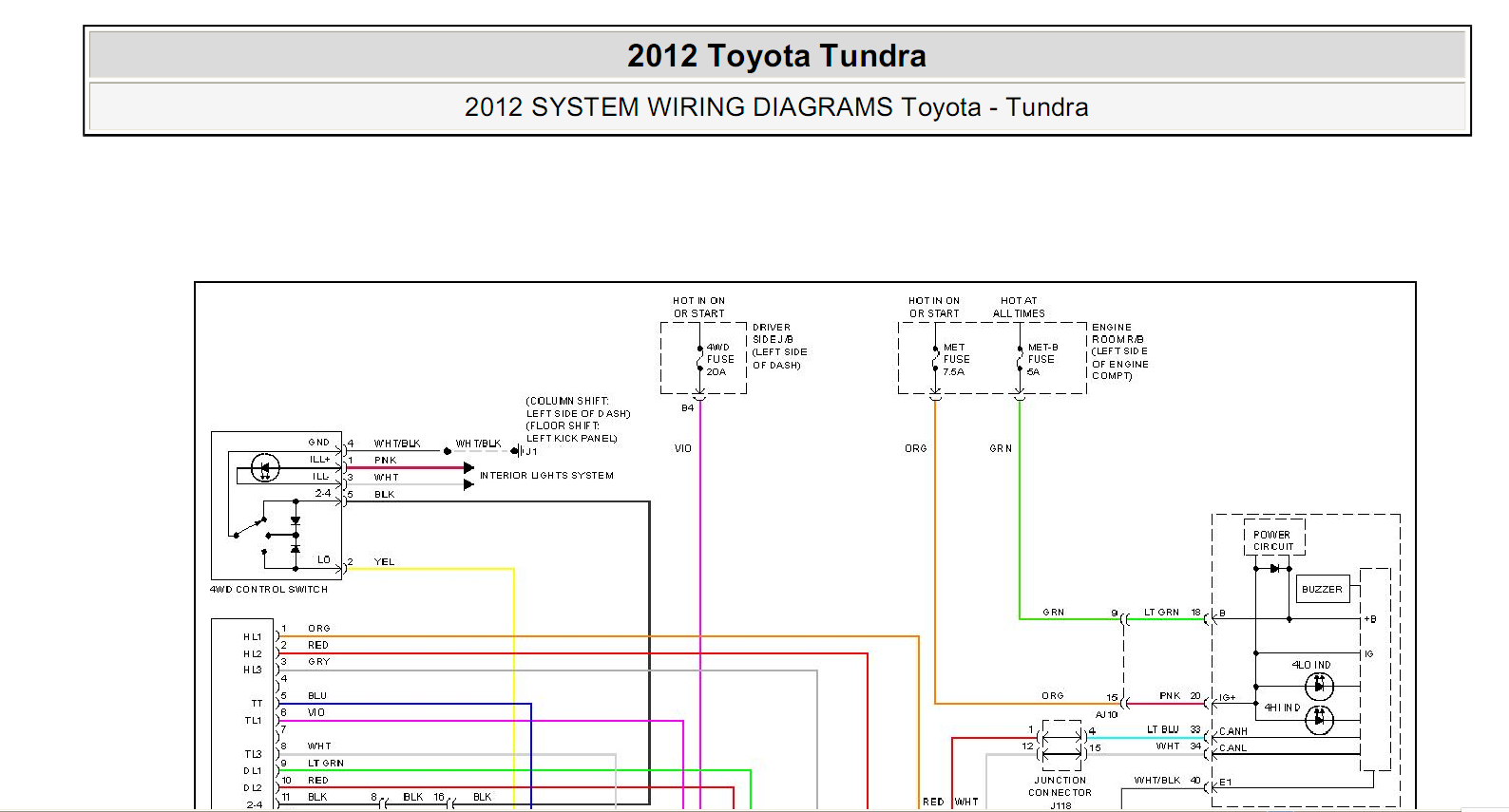Click the 4LO indicator lamp symbol
The width and height of the screenshot is (1509, 812).
click(x=1319, y=686)
